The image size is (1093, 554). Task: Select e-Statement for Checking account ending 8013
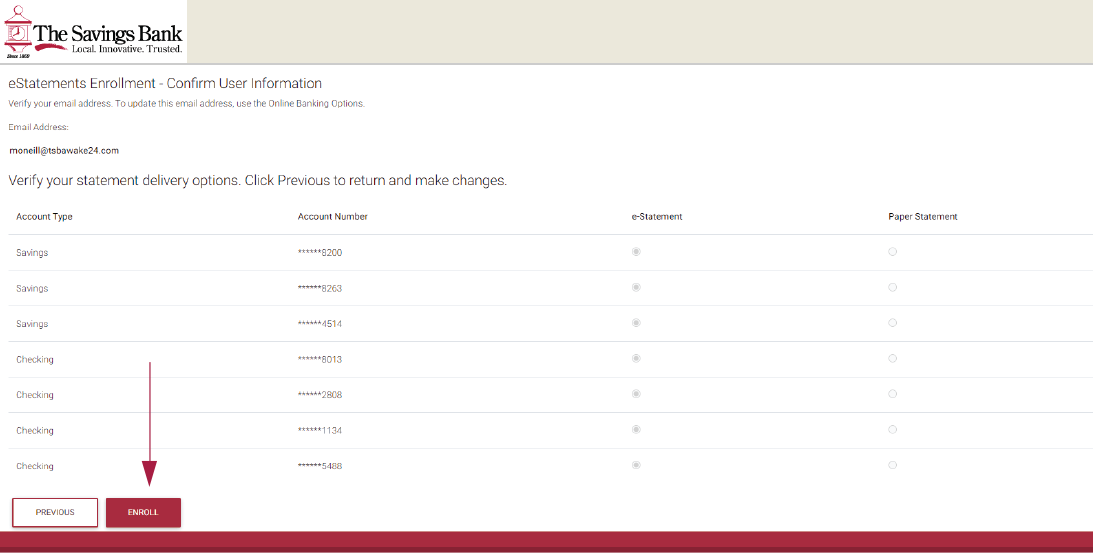(x=636, y=358)
